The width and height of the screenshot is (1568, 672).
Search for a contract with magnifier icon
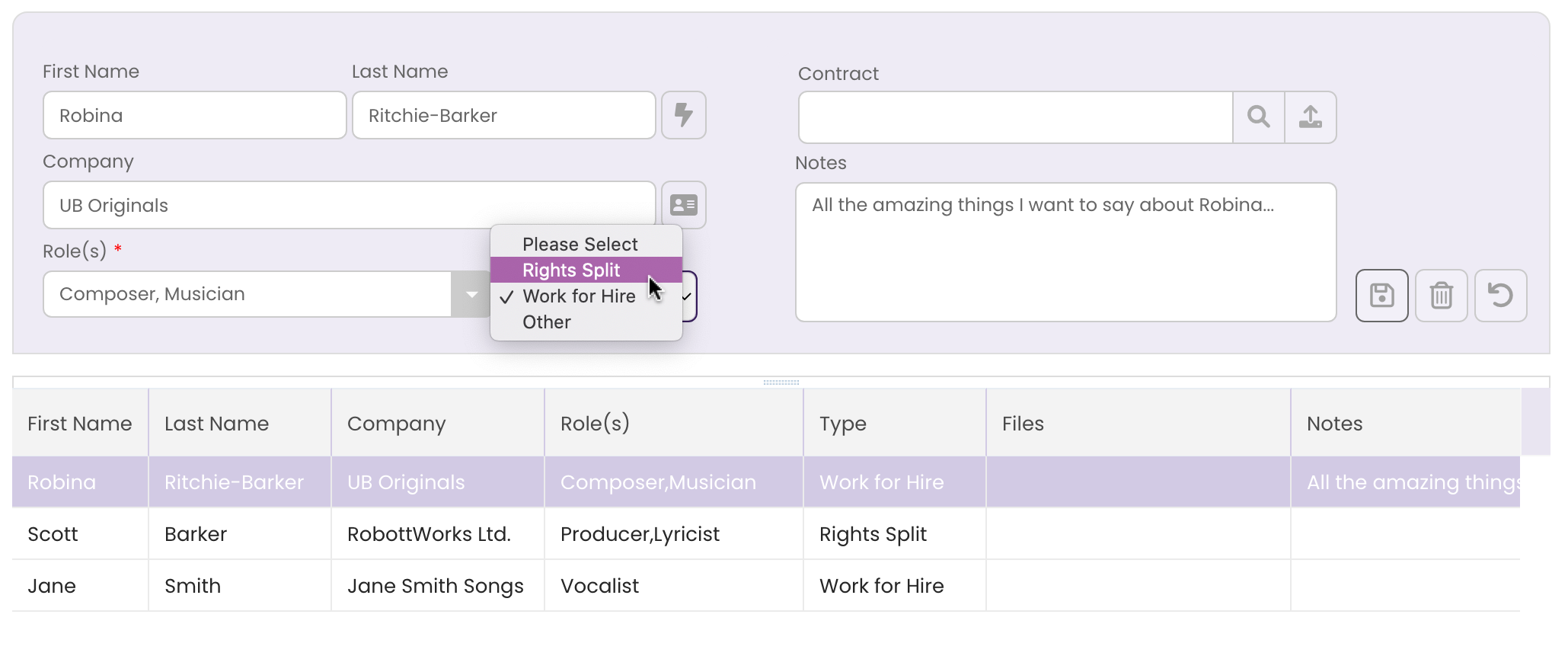1258,117
